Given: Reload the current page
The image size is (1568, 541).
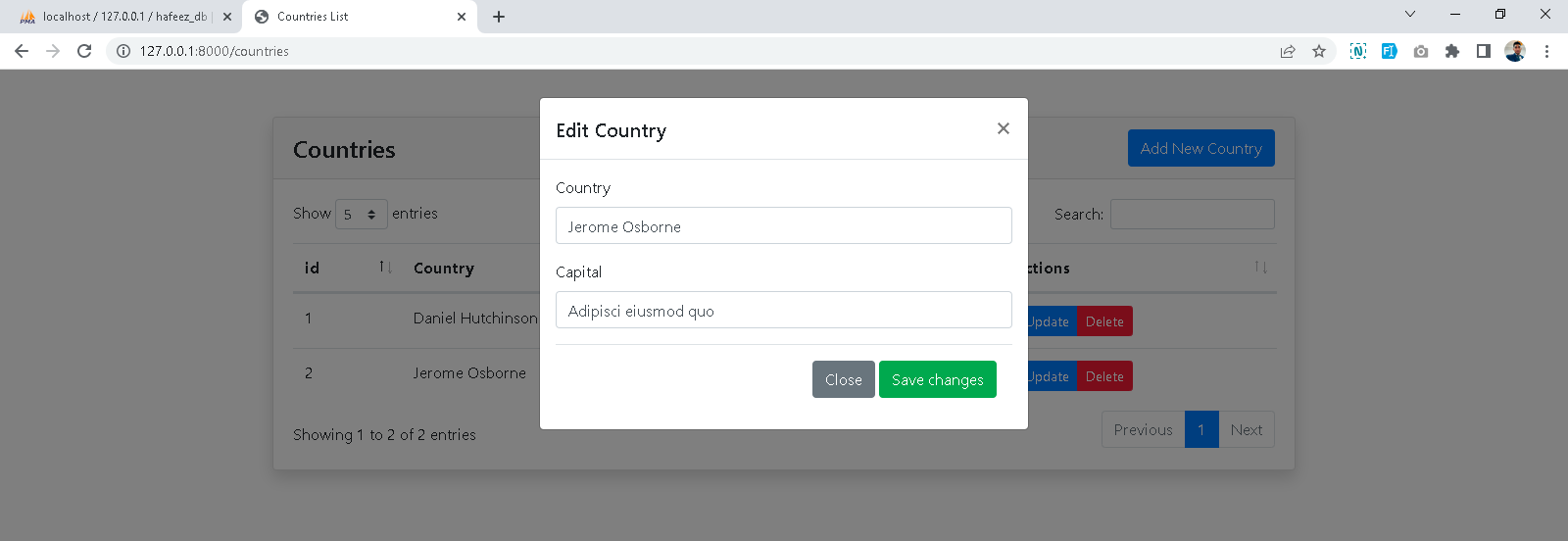Looking at the screenshot, I should (x=84, y=51).
